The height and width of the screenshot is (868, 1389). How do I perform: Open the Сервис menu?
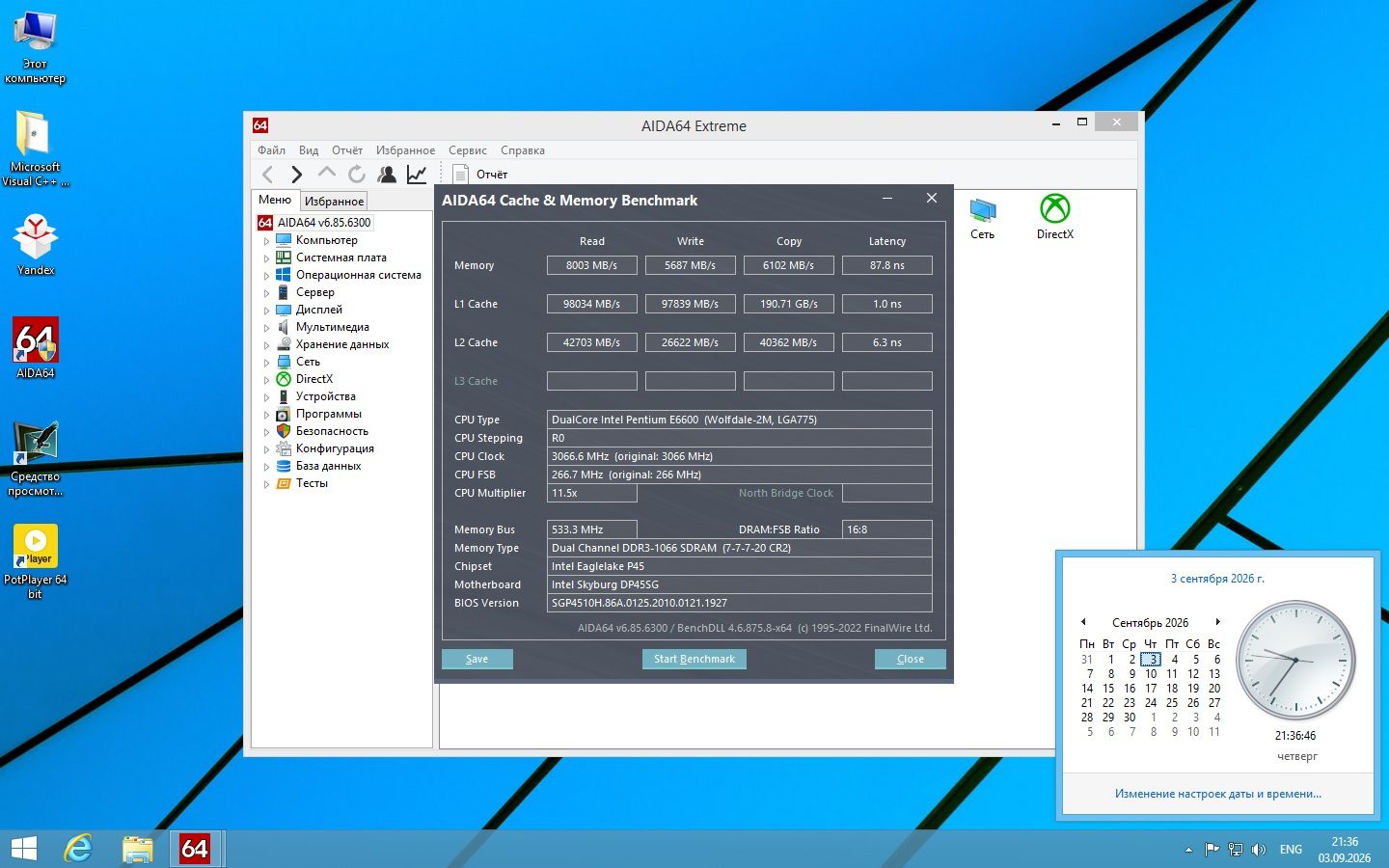pos(468,150)
